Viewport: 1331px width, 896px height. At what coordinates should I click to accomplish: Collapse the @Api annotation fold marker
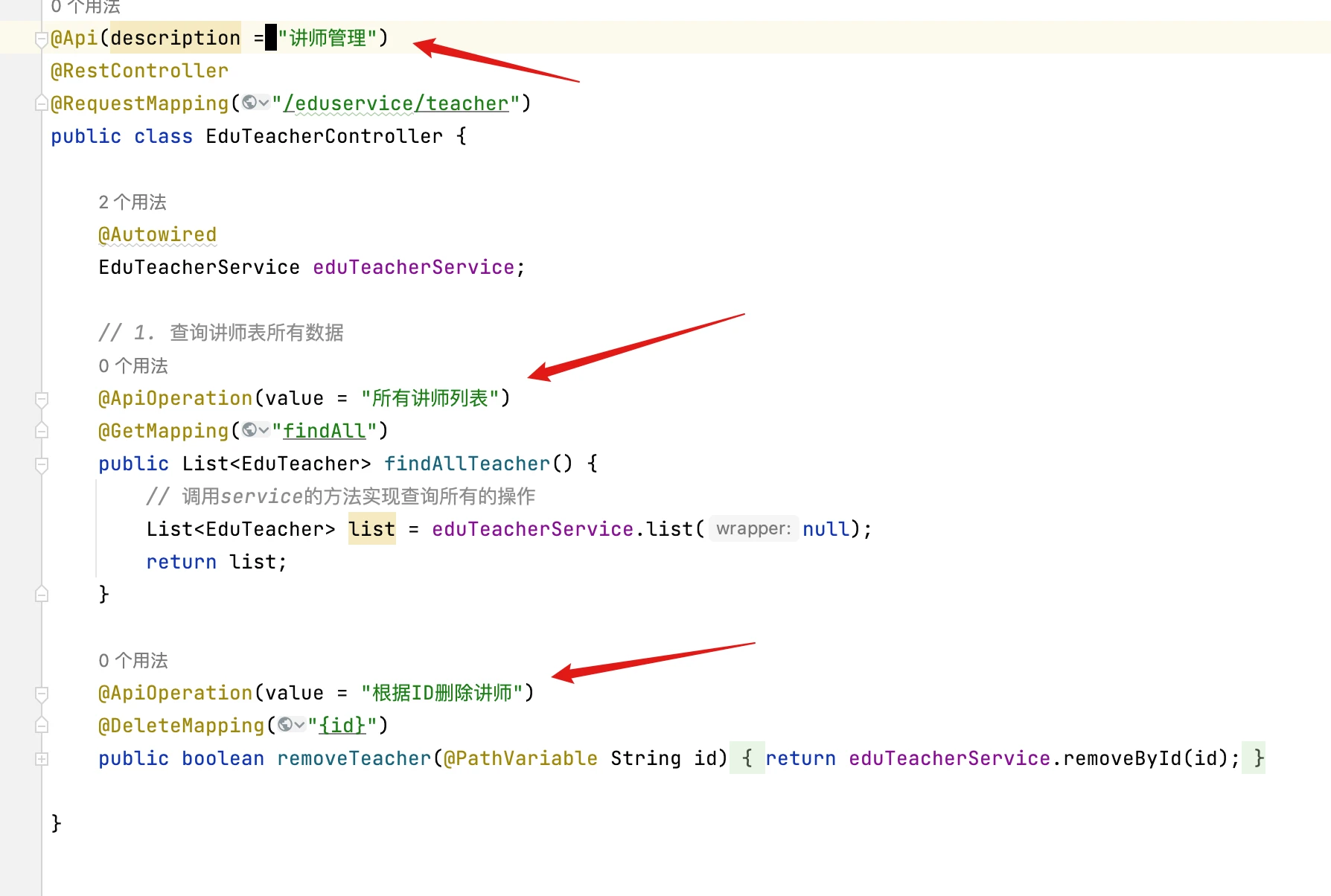42,39
